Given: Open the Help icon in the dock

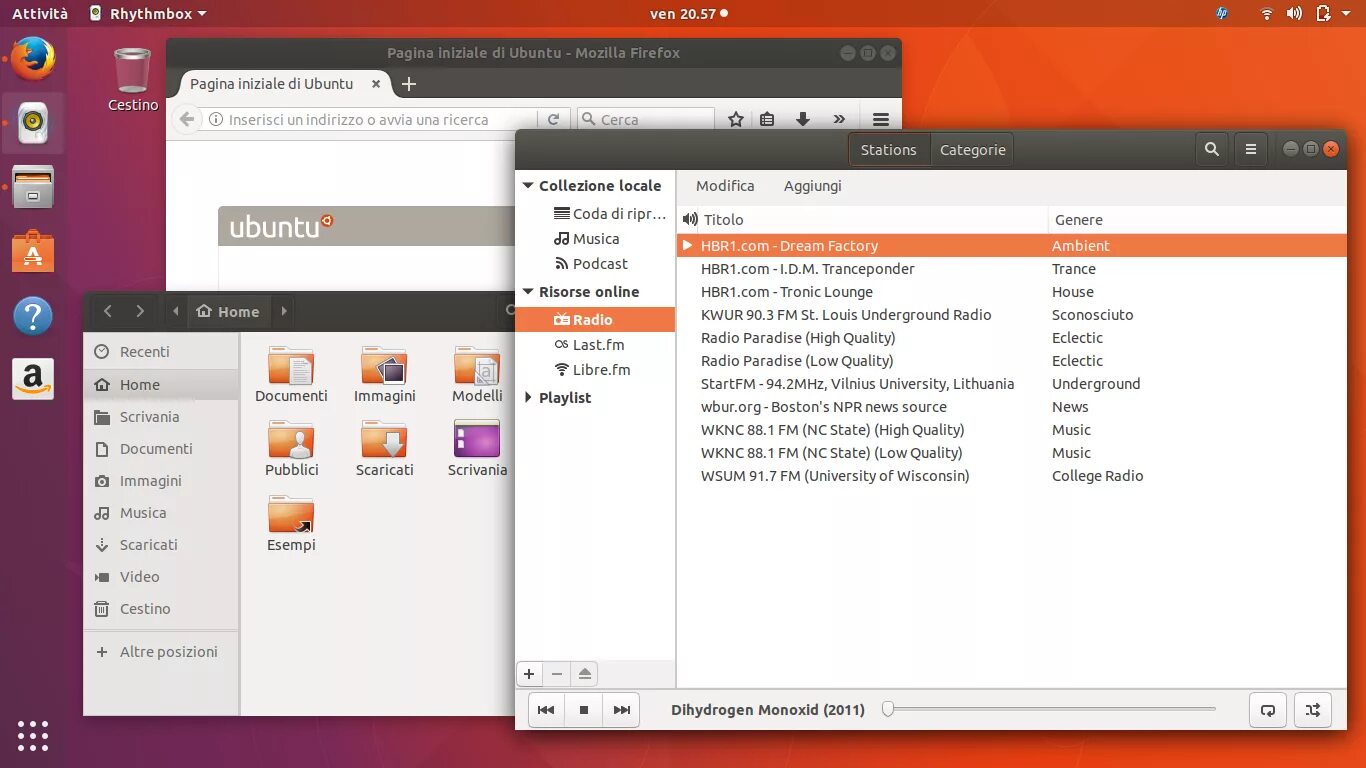Looking at the screenshot, I should 33,316.
